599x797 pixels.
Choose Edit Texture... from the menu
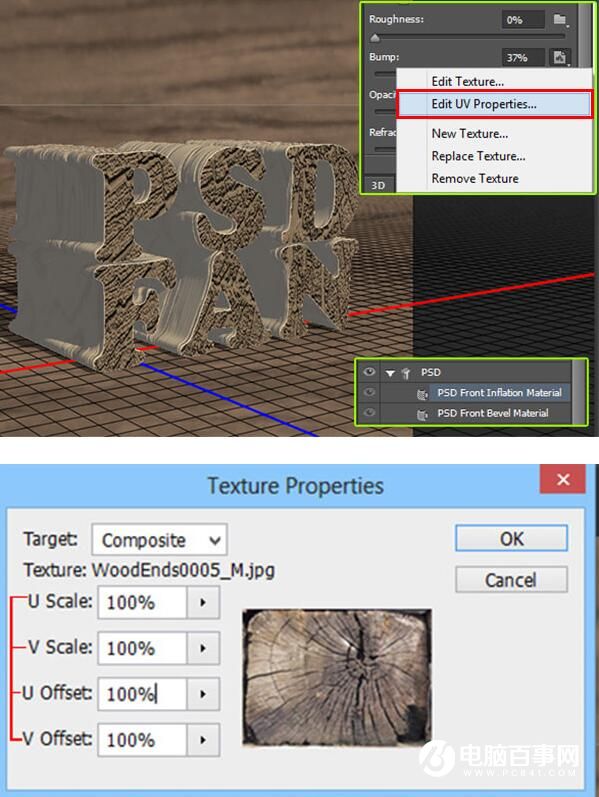pos(494,81)
